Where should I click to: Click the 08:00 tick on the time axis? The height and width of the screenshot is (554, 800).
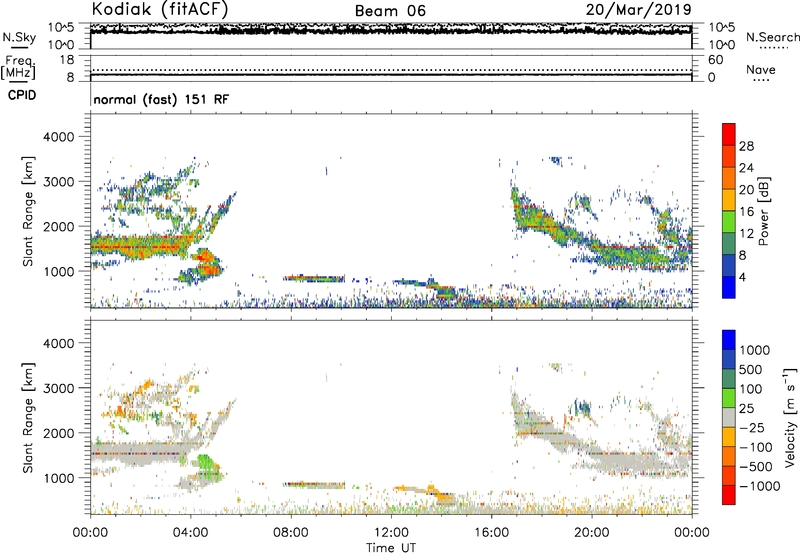coord(291,531)
